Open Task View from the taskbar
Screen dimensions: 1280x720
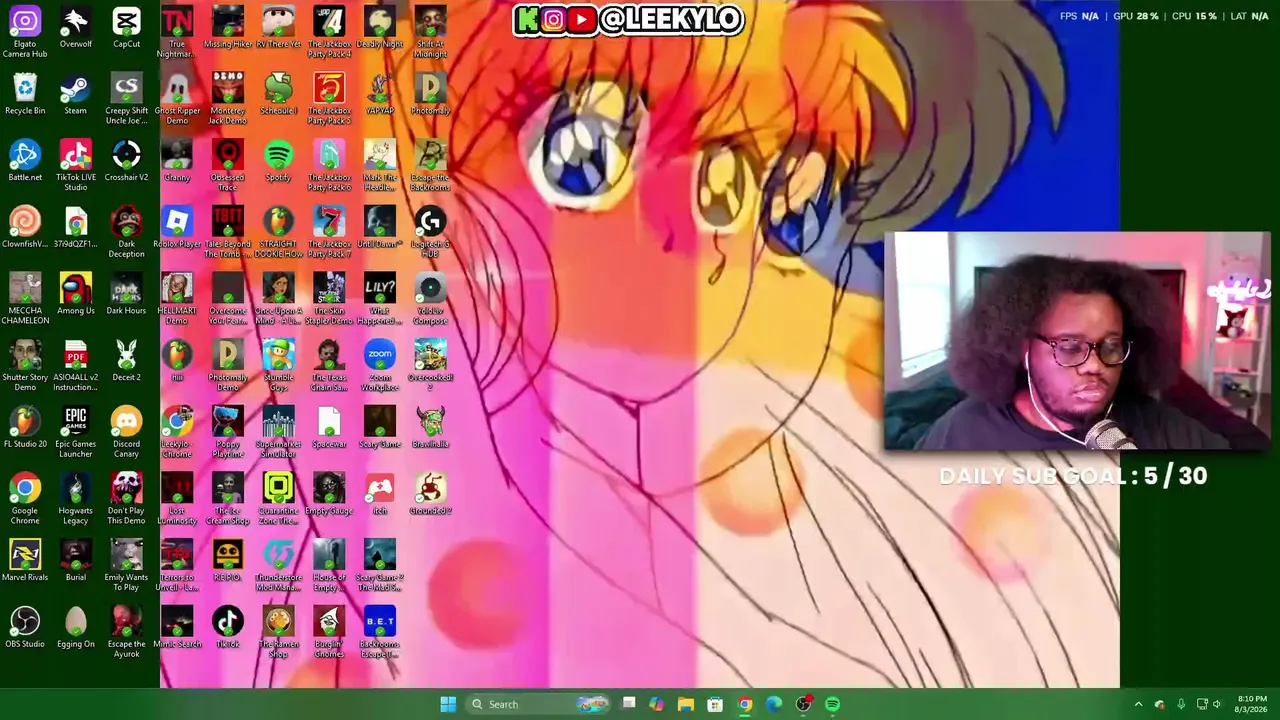(628, 704)
